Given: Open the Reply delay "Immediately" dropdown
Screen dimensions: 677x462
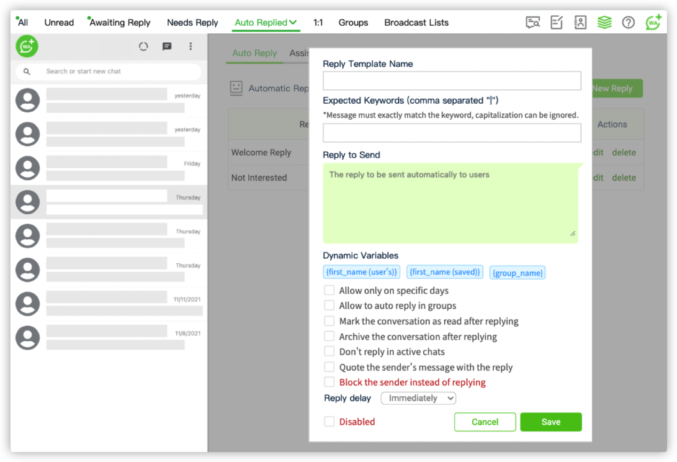Looking at the screenshot, I should (x=418, y=398).
